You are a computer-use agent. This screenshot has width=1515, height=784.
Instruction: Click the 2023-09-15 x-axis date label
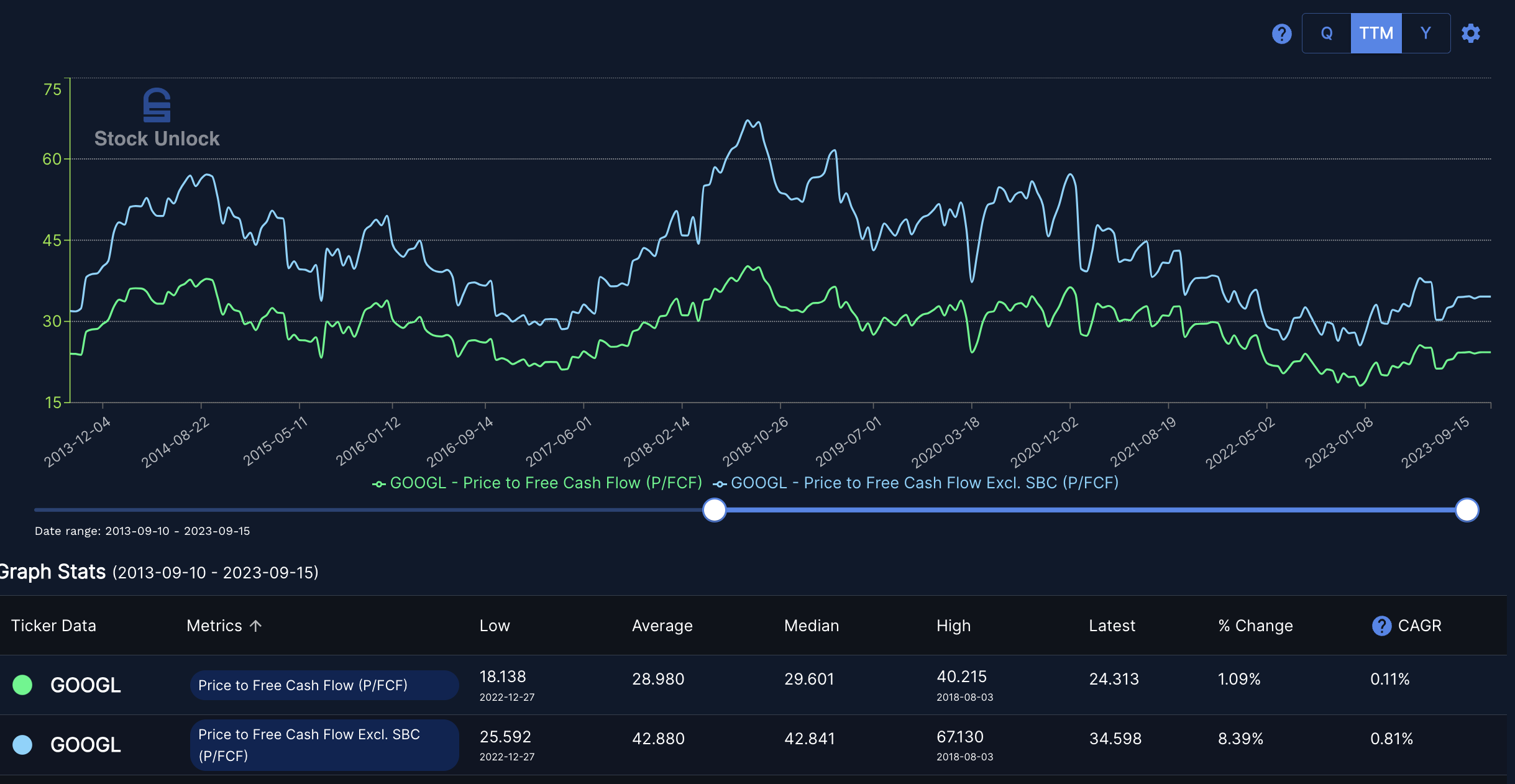point(1435,442)
